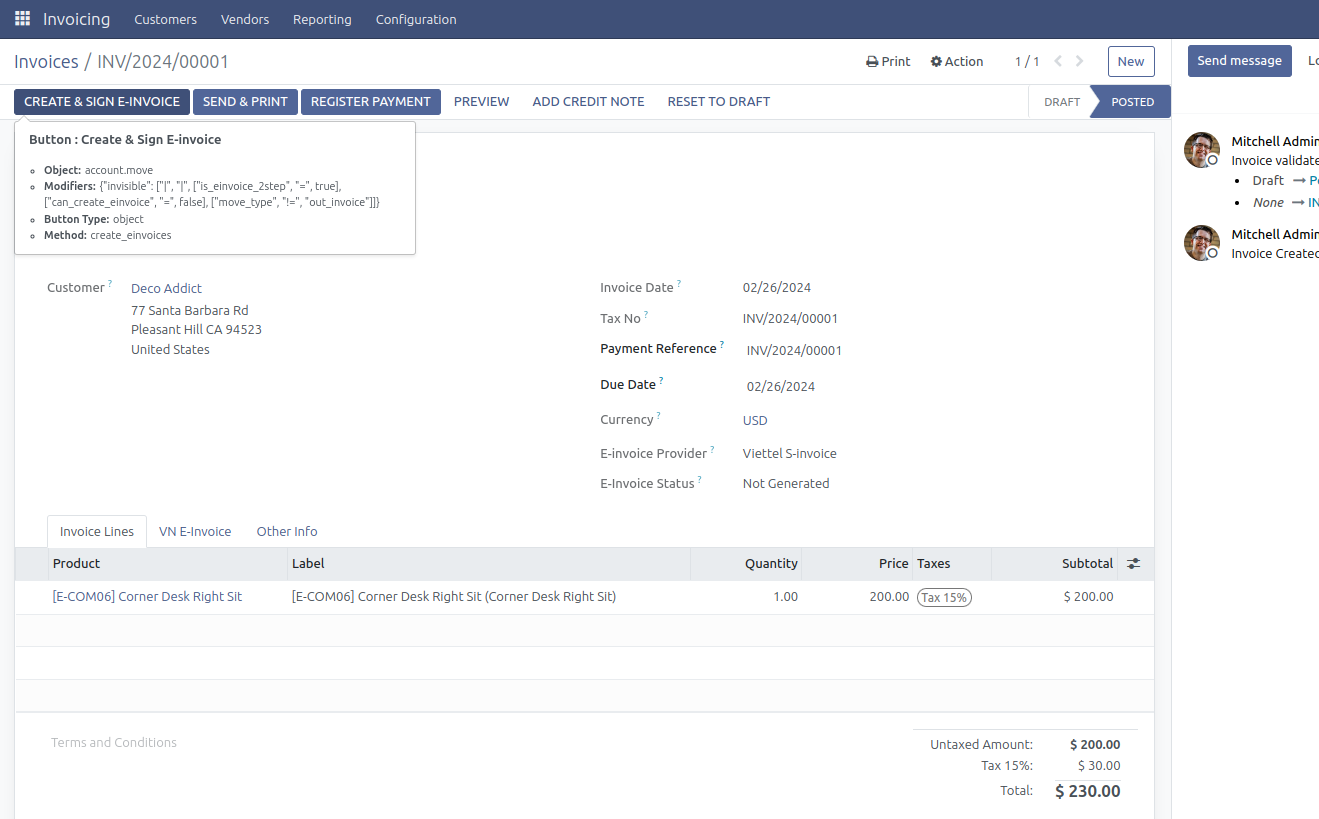Open the apps grid home menu

click(22, 19)
